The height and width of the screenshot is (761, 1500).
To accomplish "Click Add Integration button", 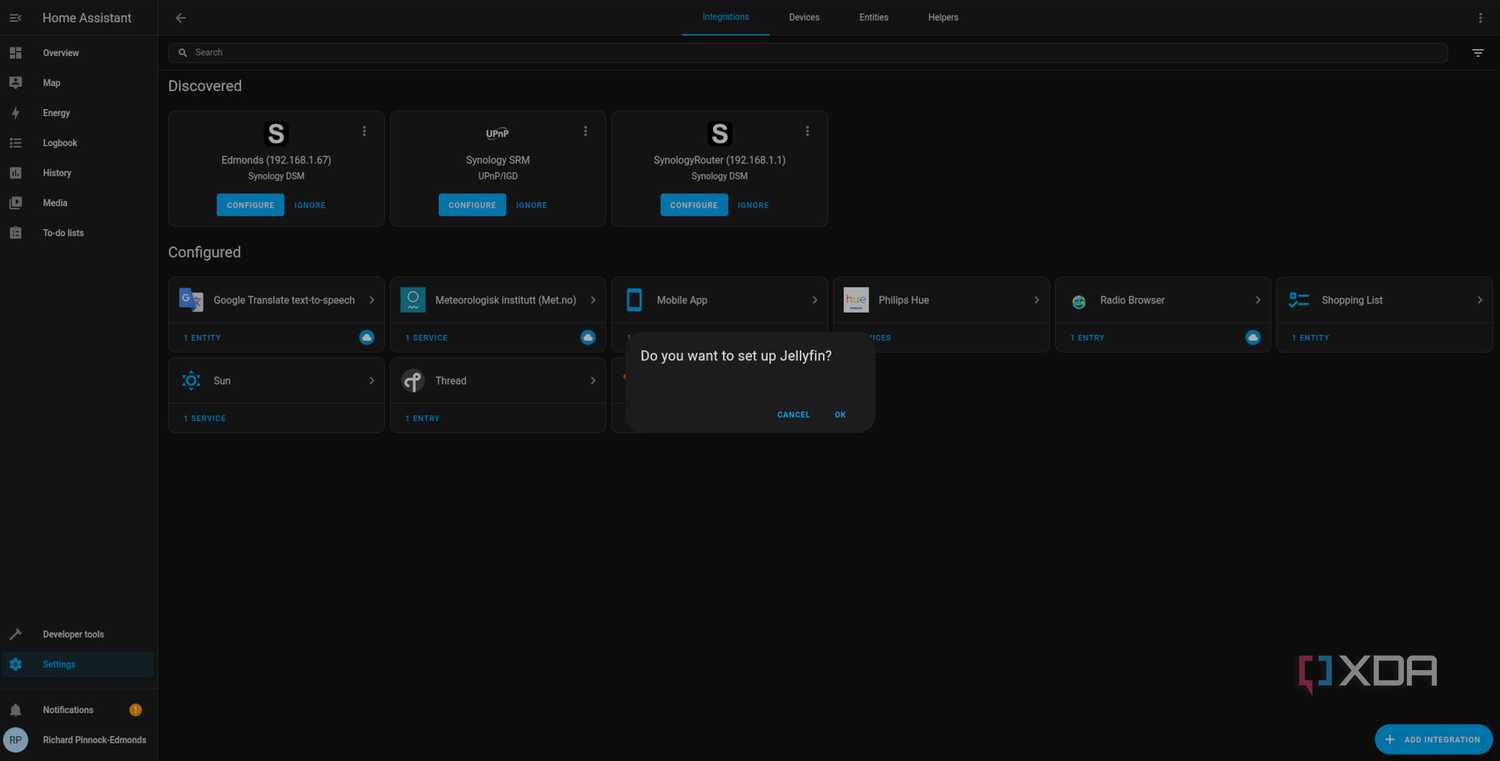I will (x=1433, y=739).
